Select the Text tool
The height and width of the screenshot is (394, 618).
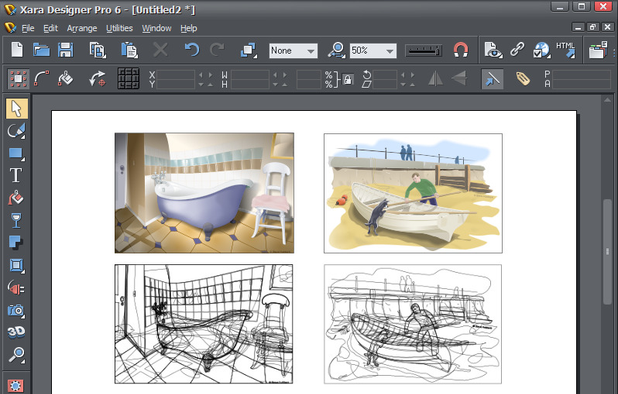click(16, 175)
